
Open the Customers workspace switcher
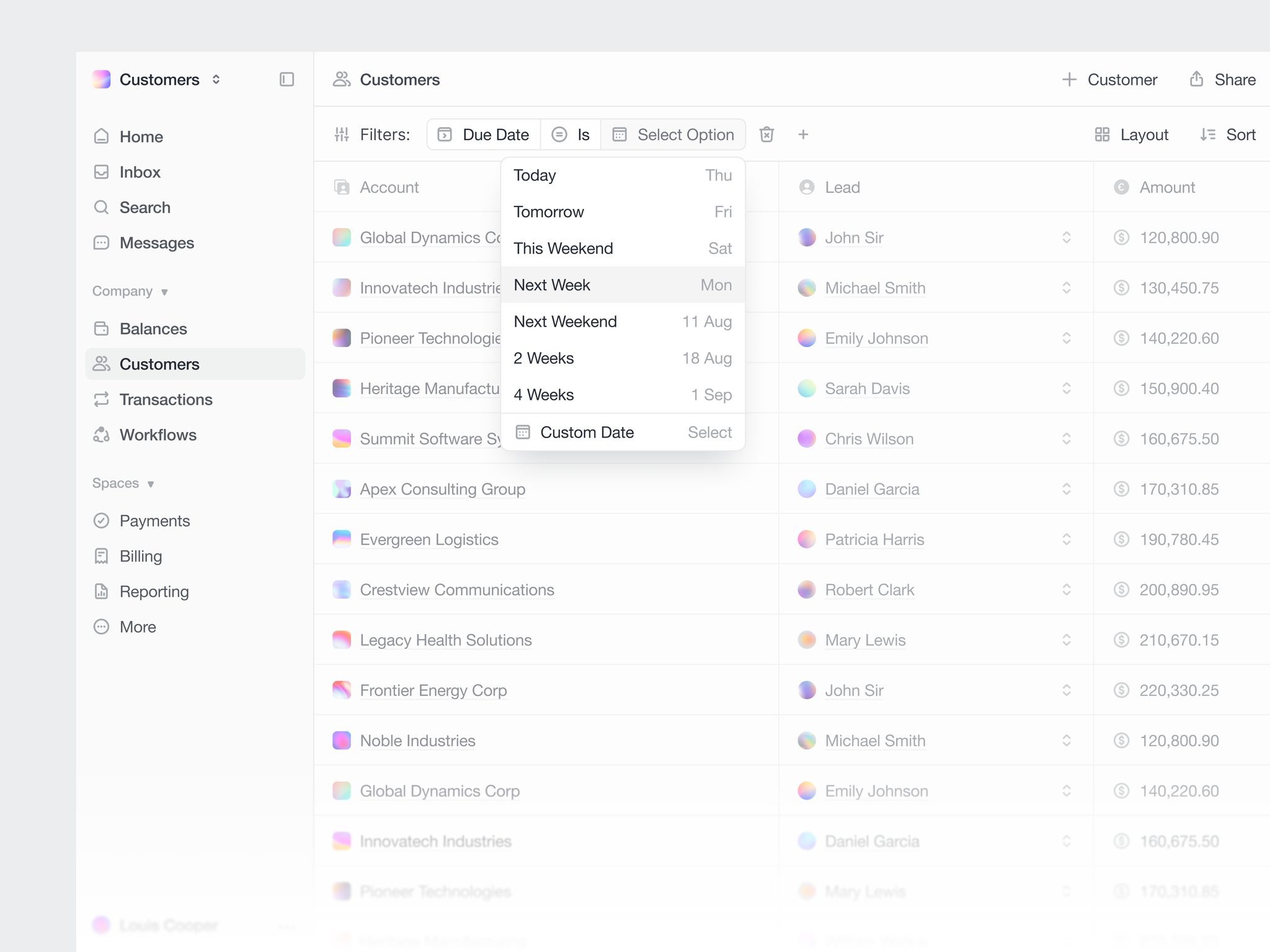click(x=158, y=79)
